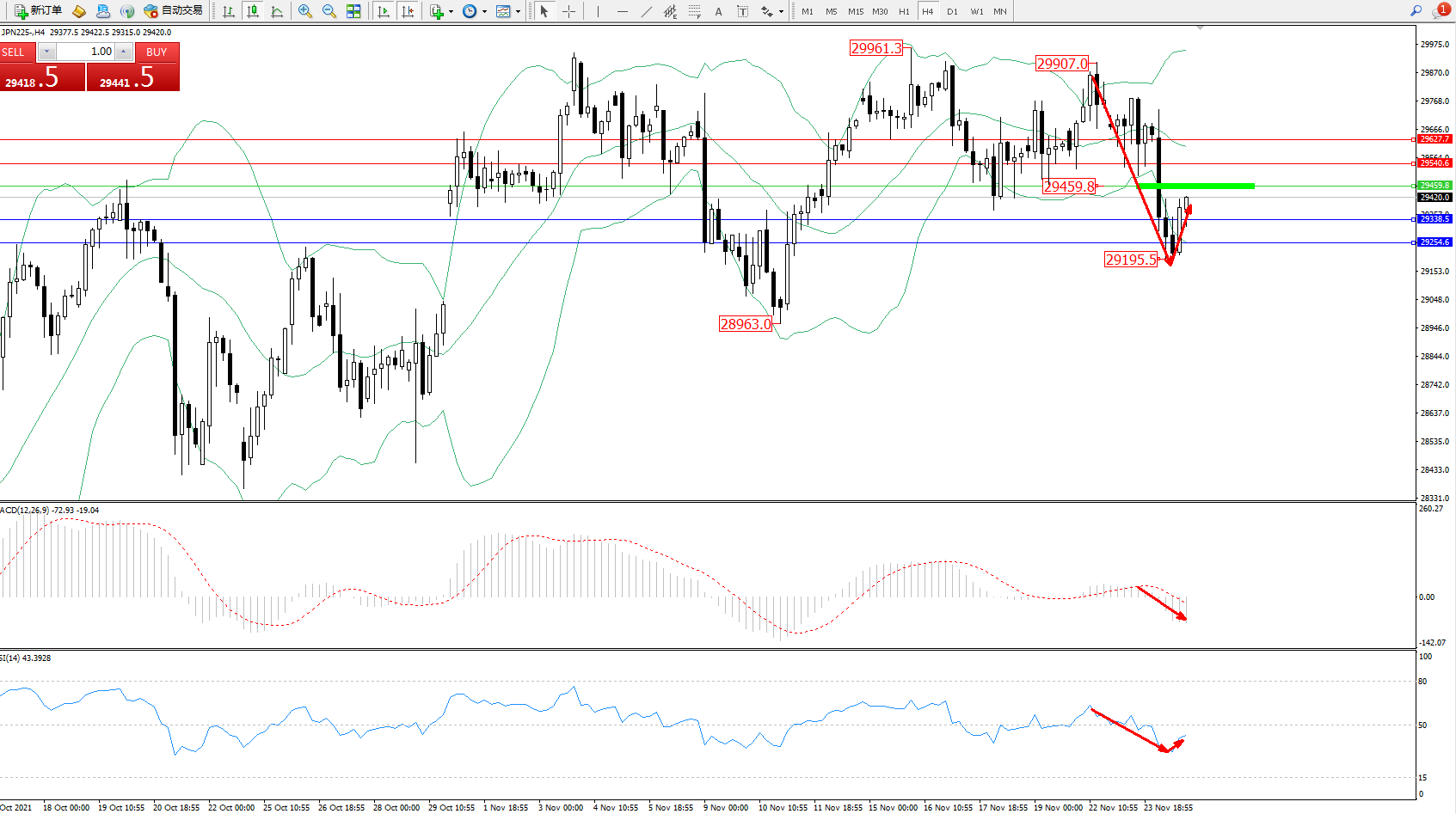Click the zoom out magnifier icon
This screenshot has width=1456, height=814.
pyautogui.click(x=329, y=11)
